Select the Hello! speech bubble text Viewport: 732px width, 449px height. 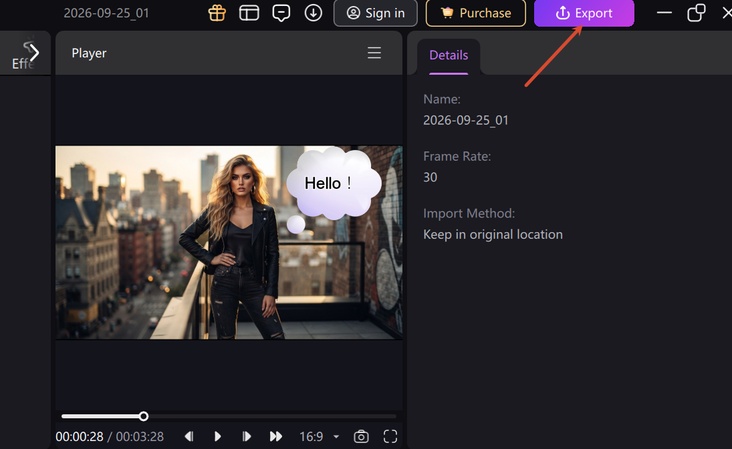tap(328, 183)
